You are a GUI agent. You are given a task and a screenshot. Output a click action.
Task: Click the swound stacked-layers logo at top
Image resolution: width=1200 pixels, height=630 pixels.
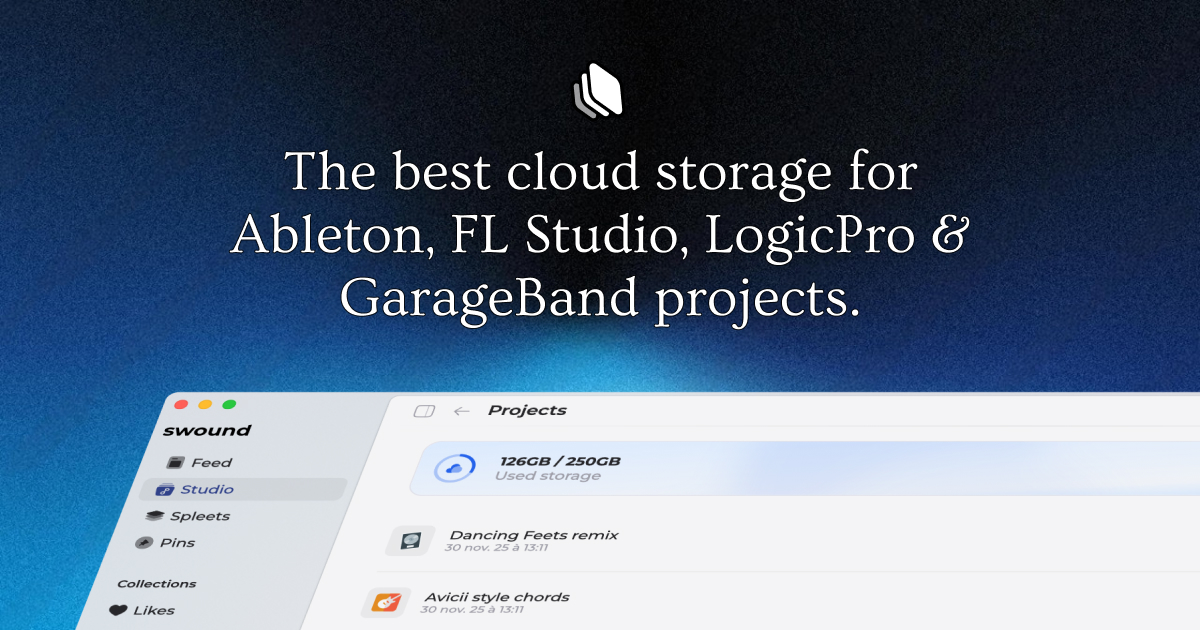(x=598, y=90)
